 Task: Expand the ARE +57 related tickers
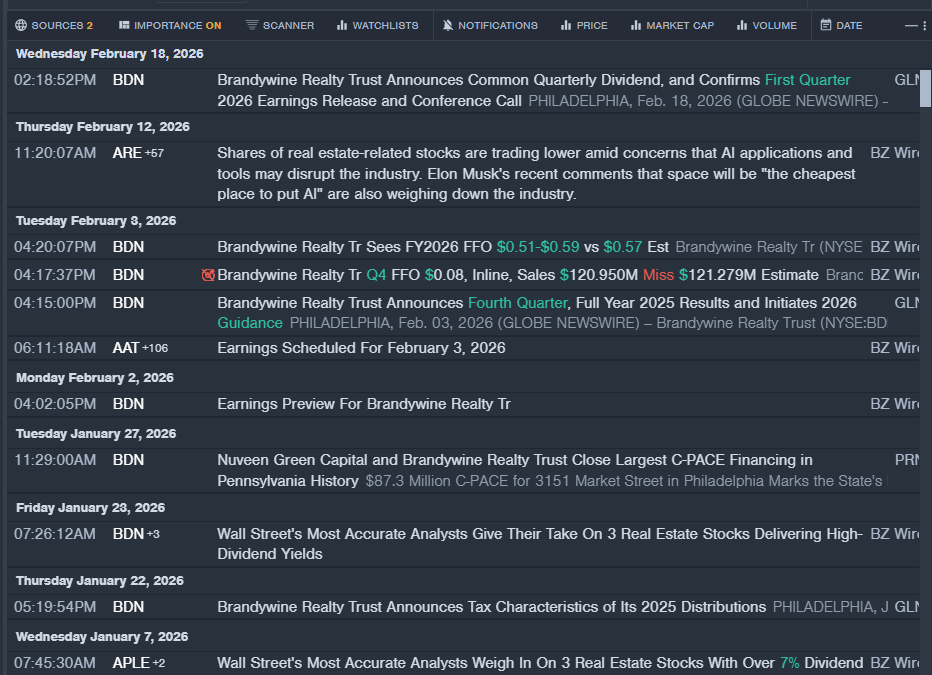[153, 153]
